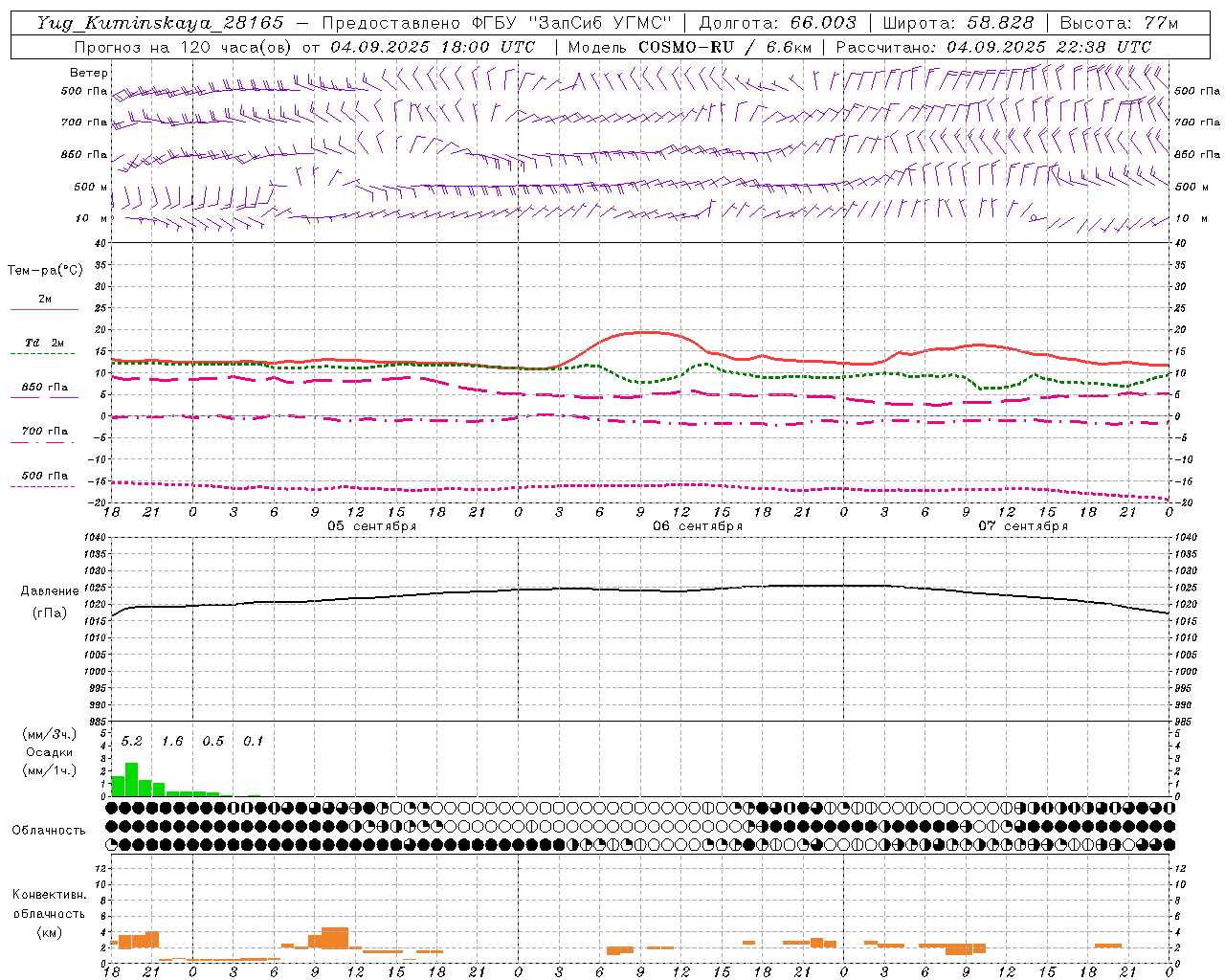The height and width of the screenshot is (980, 1225).
Task: Click the 'Тем-ра(°C)' temperature panel label
Action: (x=45, y=271)
